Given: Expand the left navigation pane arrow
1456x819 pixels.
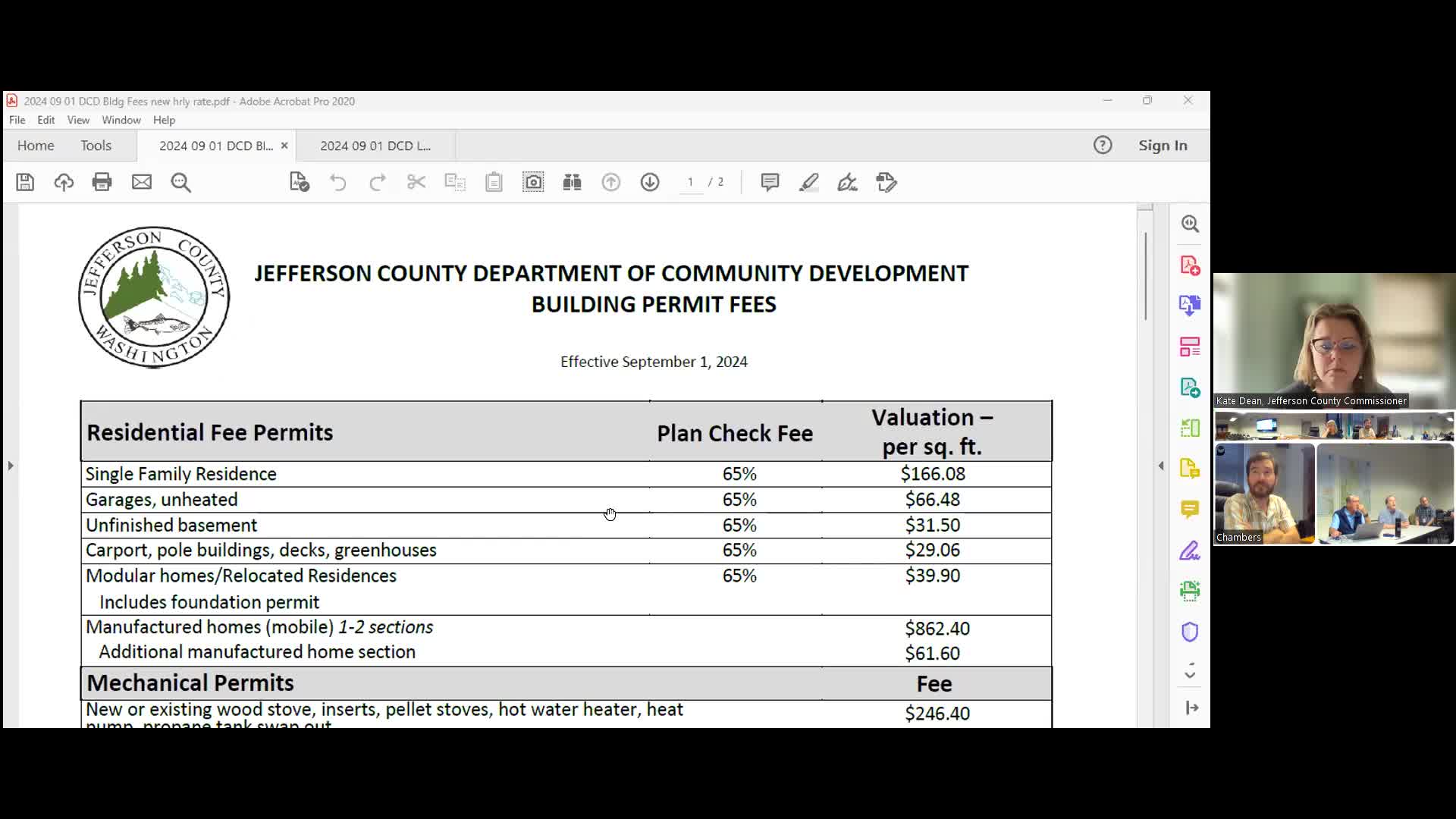Looking at the screenshot, I should (x=11, y=465).
